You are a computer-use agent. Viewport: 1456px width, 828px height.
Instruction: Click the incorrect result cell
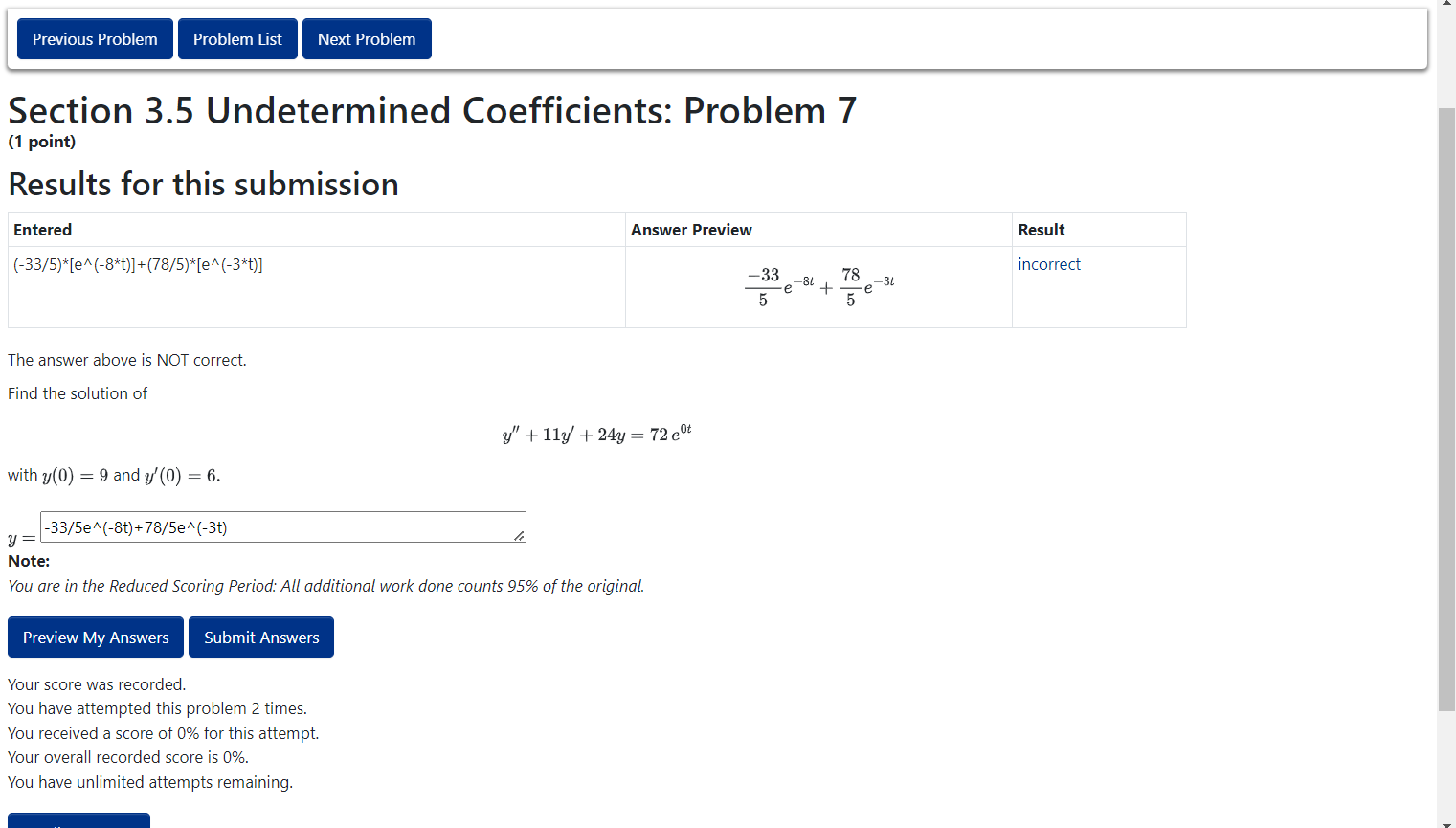1099,287
